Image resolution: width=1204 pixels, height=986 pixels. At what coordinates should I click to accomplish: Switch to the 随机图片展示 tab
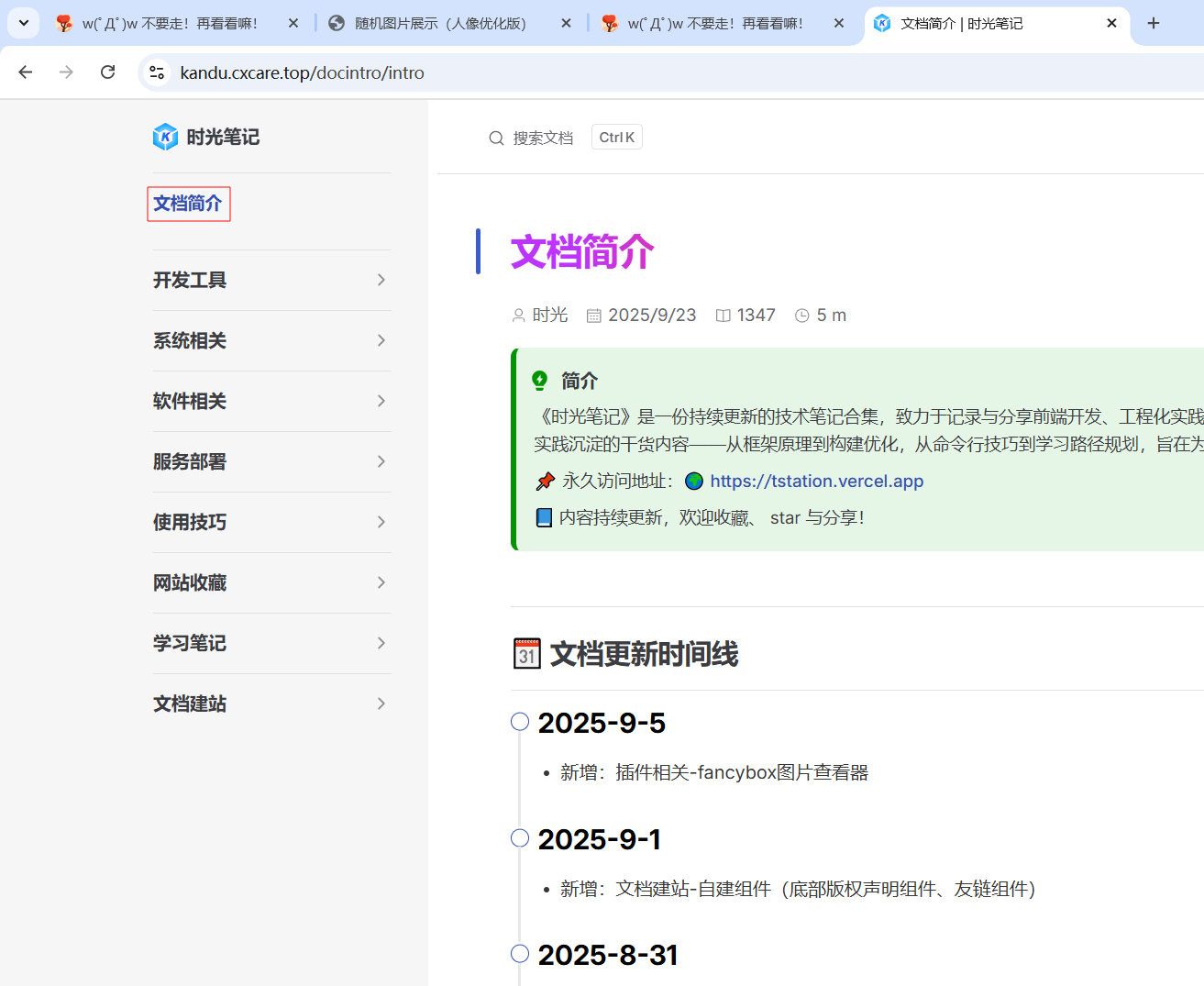[440, 23]
